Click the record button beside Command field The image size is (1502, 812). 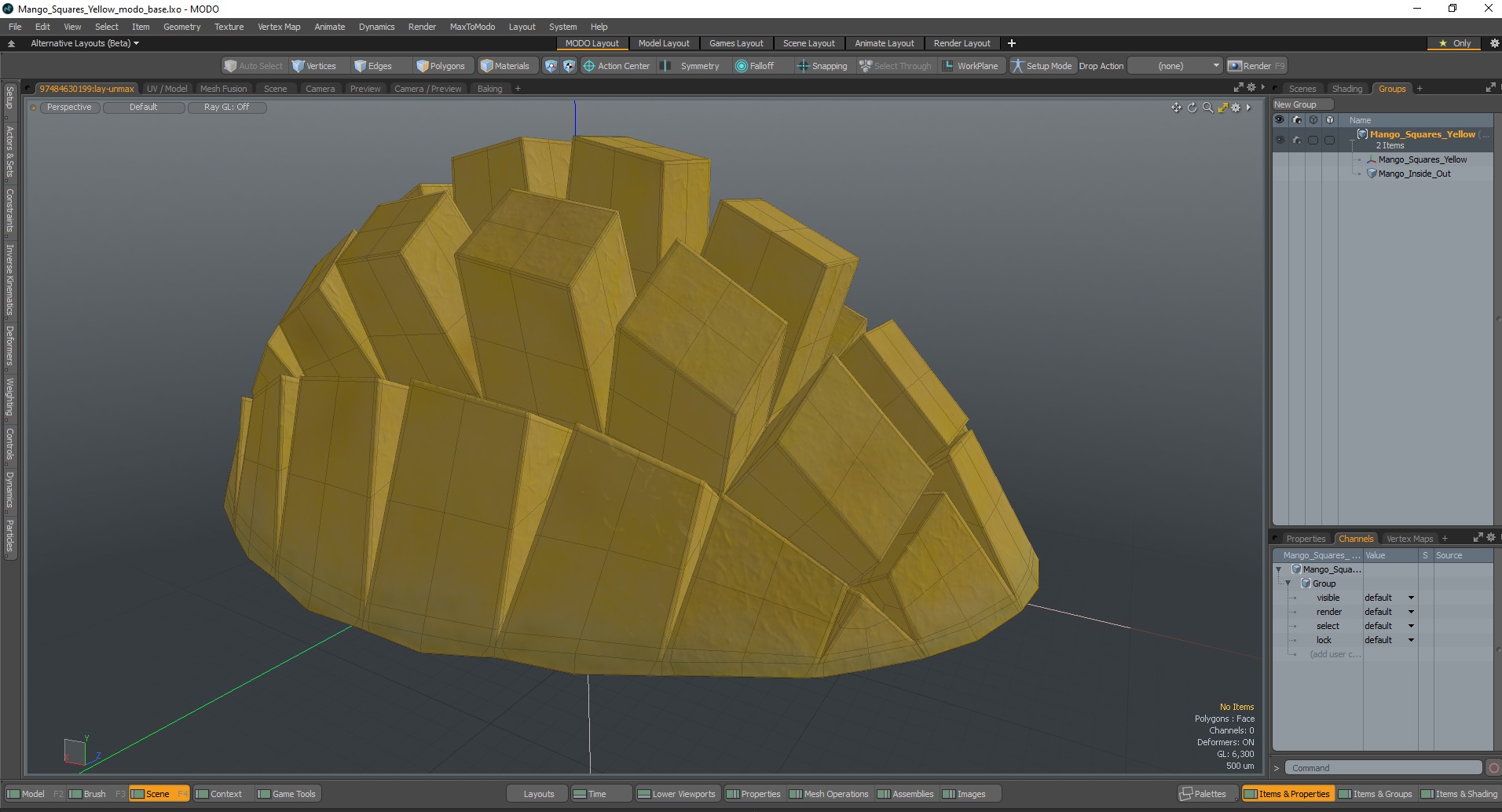[1493, 768]
